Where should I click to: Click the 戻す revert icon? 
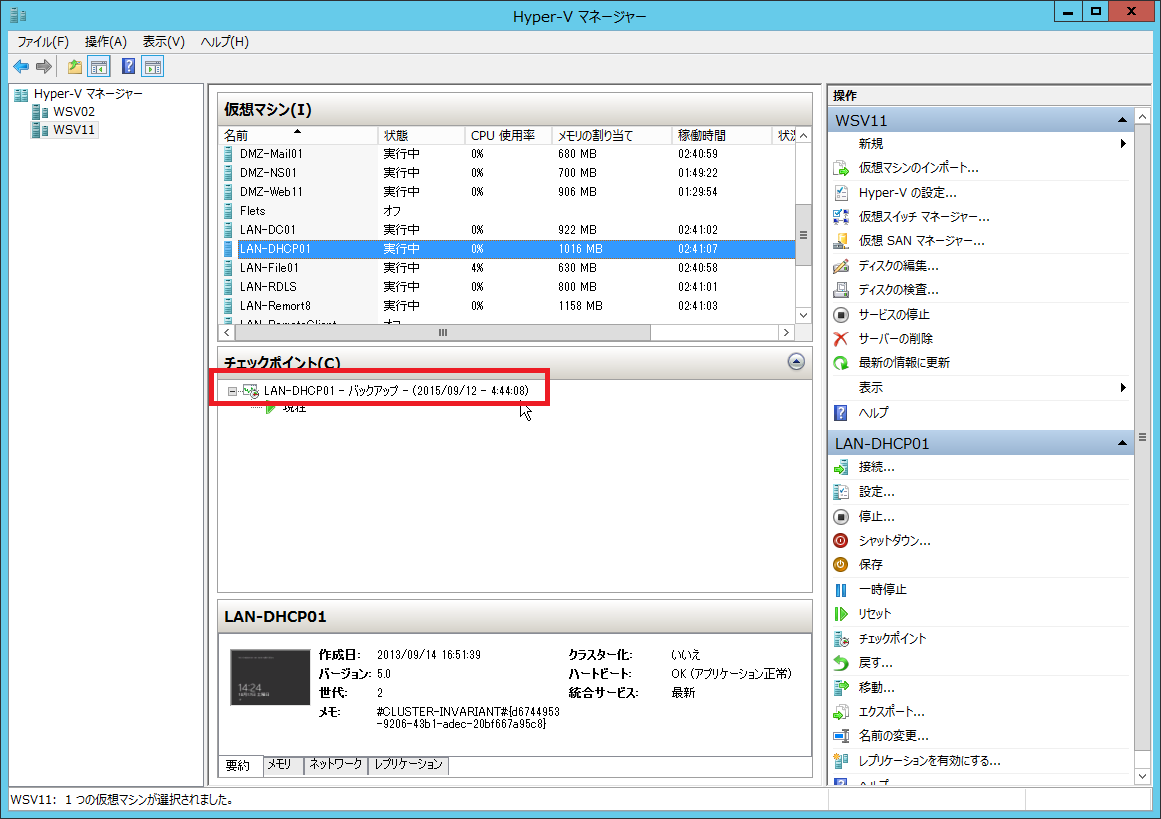[841, 663]
